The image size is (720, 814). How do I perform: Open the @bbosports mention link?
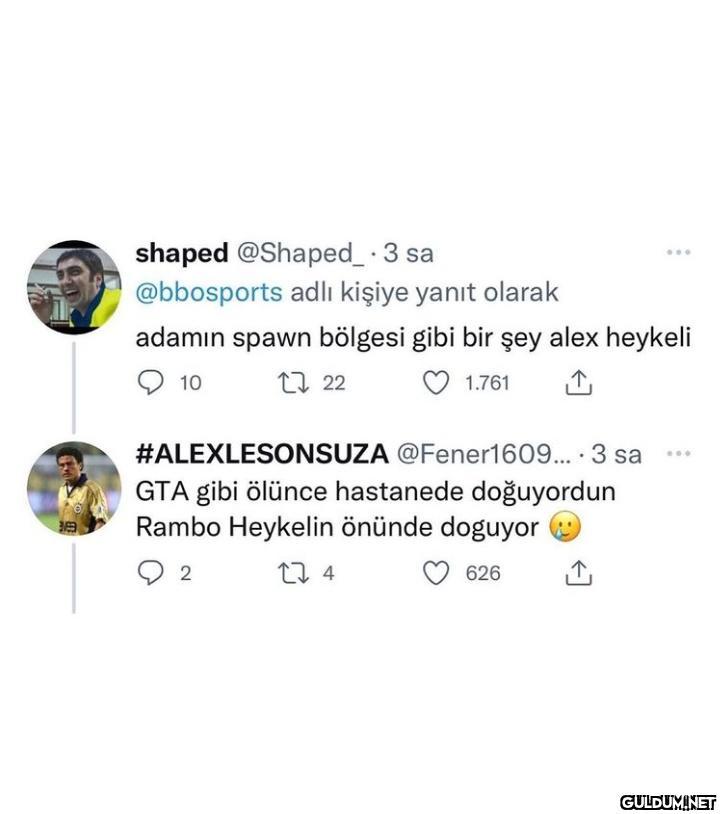[x=209, y=292]
